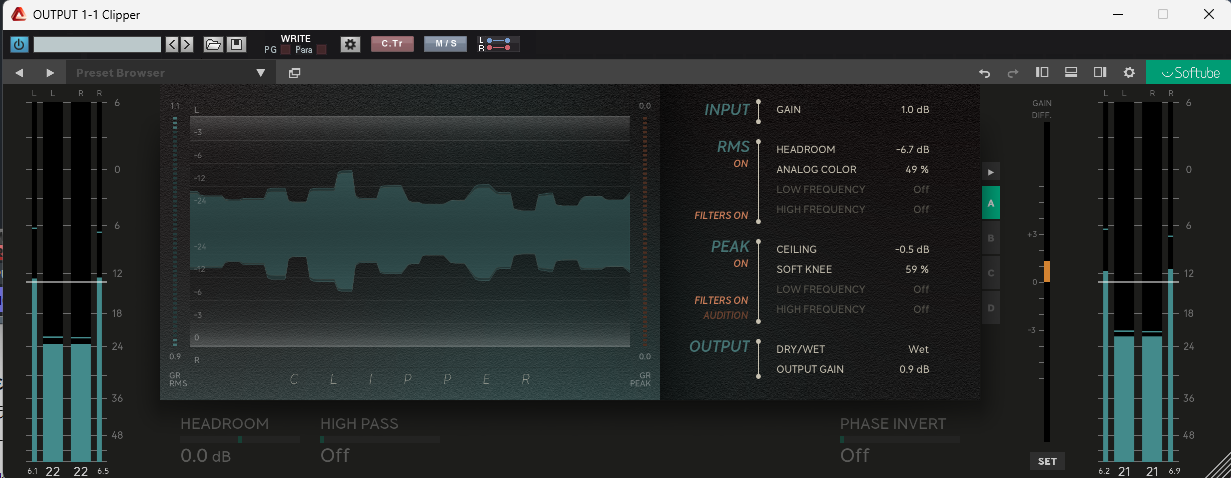Click the L/R channel routing icon
Image resolution: width=1231 pixels, height=478 pixels.
(x=497, y=44)
